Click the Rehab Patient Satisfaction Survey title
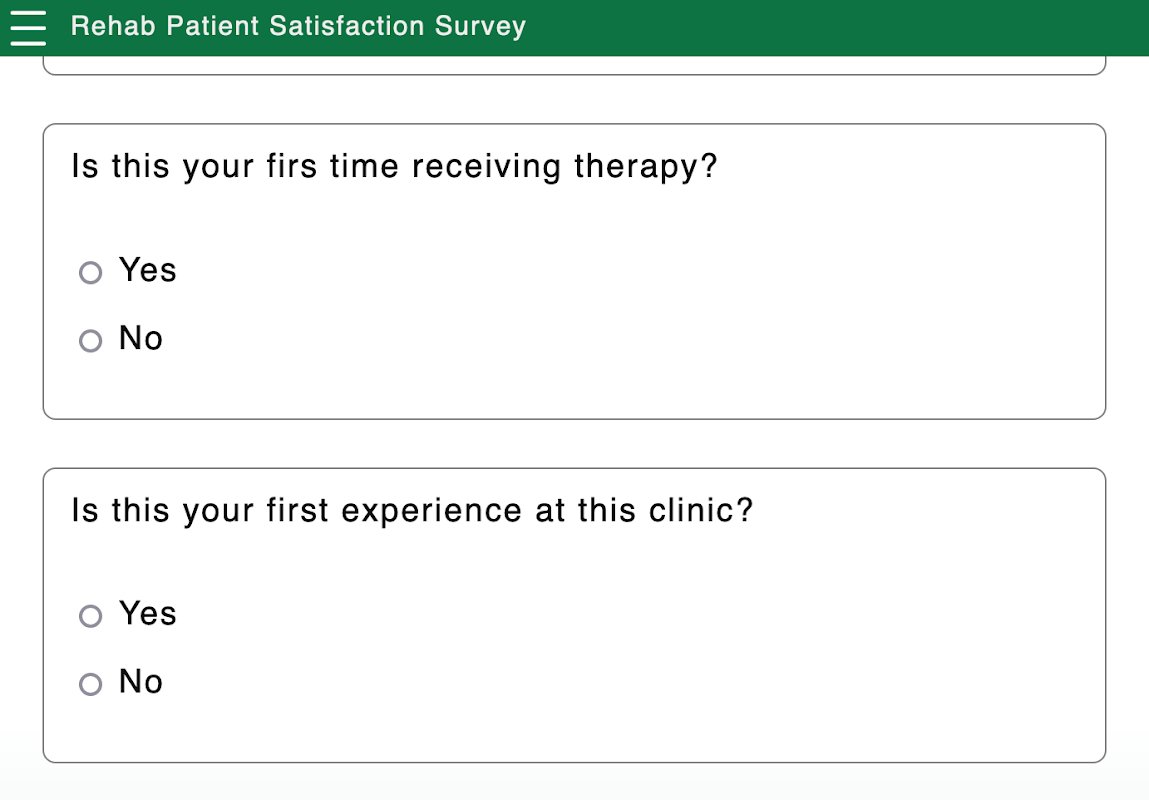This screenshot has height=800, width=1149. point(298,27)
